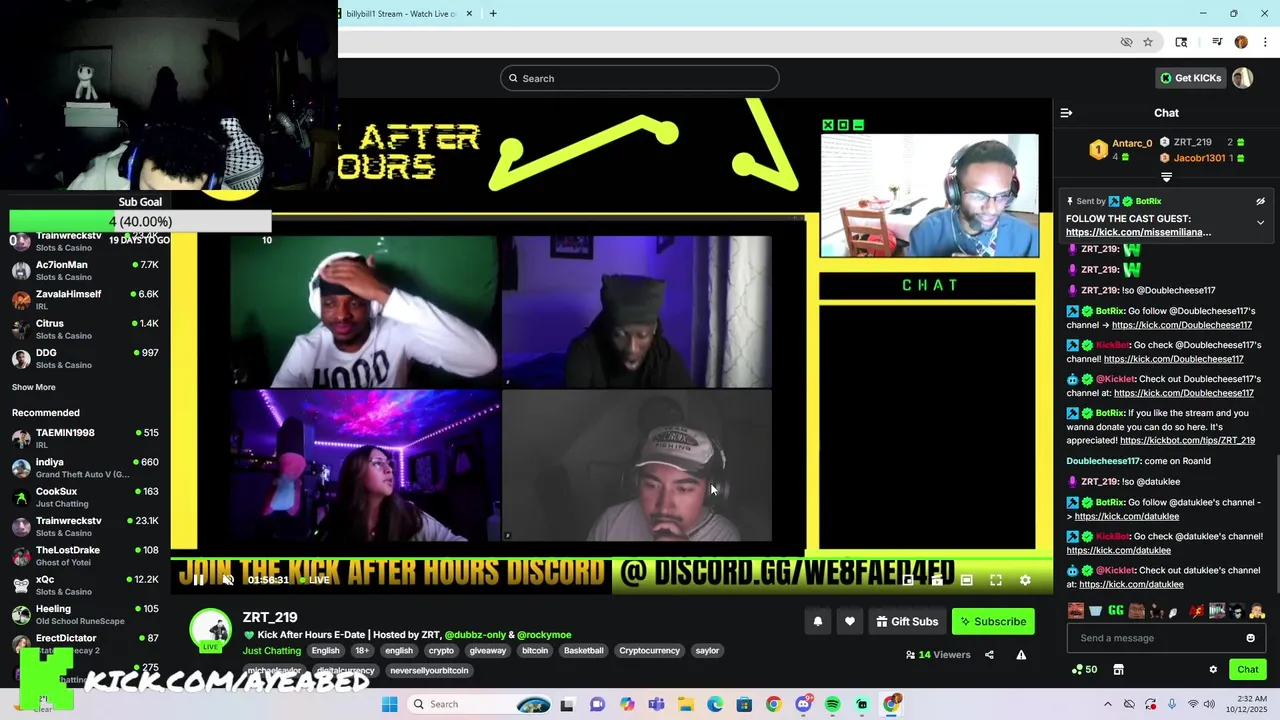Open the @dubbz-only mention link
Screen dimensions: 1280x720
click(475, 635)
